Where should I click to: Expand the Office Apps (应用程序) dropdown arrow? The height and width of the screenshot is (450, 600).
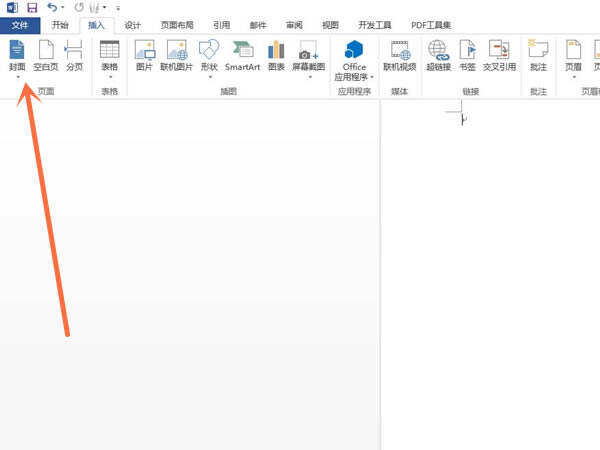click(372, 77)
